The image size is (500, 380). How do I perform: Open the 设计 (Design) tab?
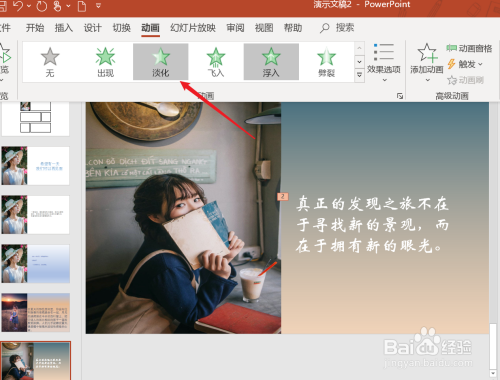coord(92,28)
